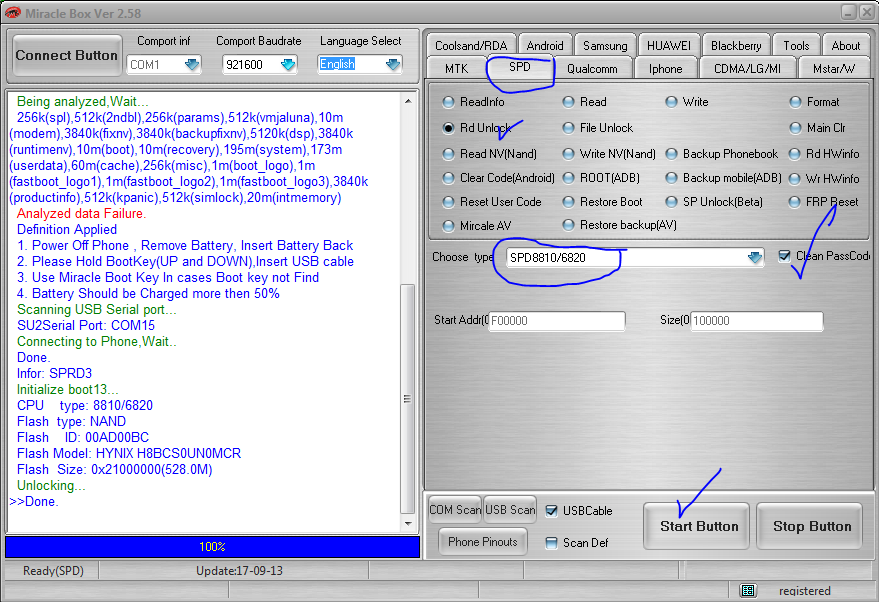The image size is (879, 602).
Task: Switch to the Blackberry tab
Action: point(736,45)
